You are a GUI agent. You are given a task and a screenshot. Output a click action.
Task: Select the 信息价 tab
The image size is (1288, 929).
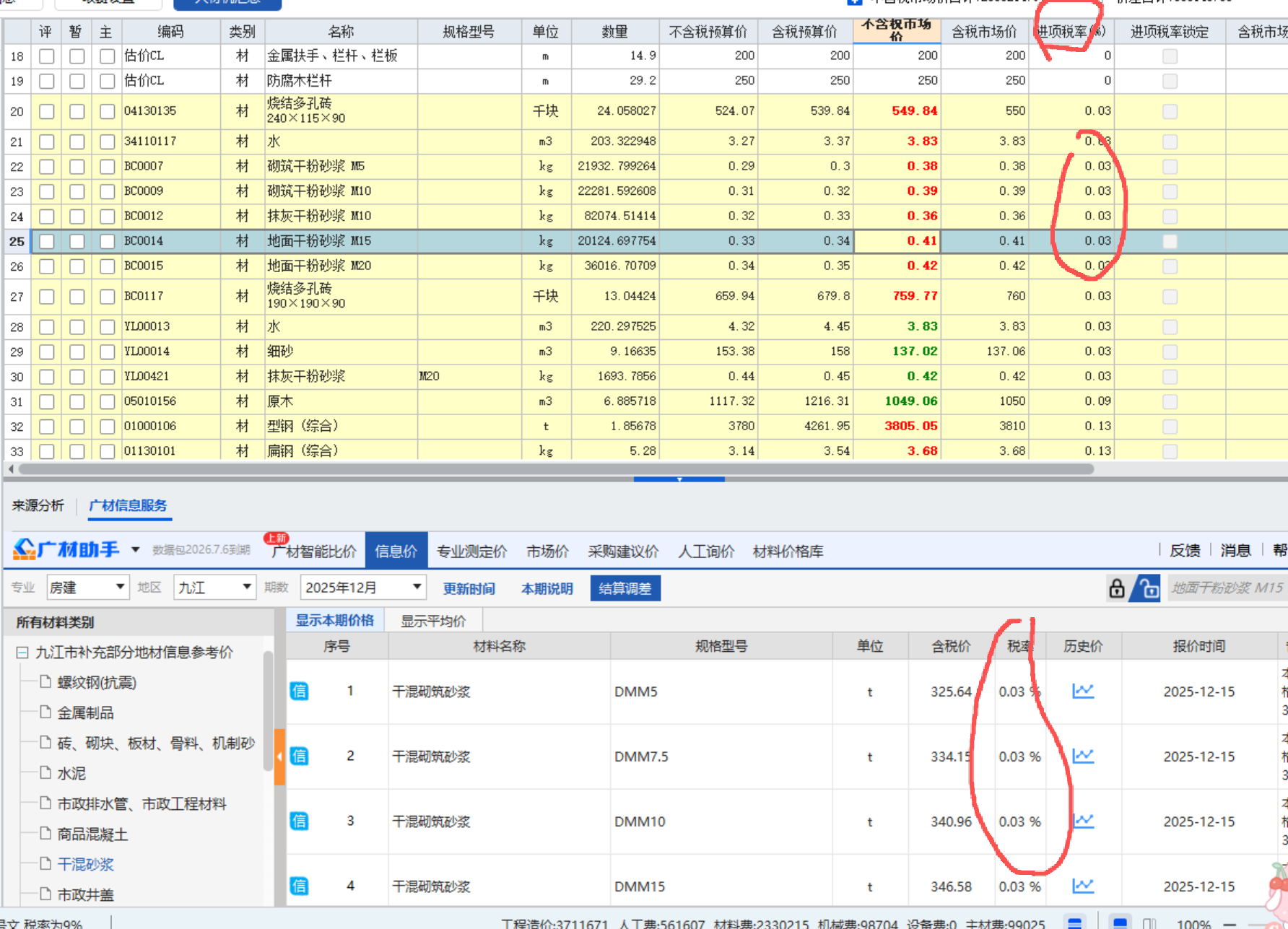pos(396,551)
